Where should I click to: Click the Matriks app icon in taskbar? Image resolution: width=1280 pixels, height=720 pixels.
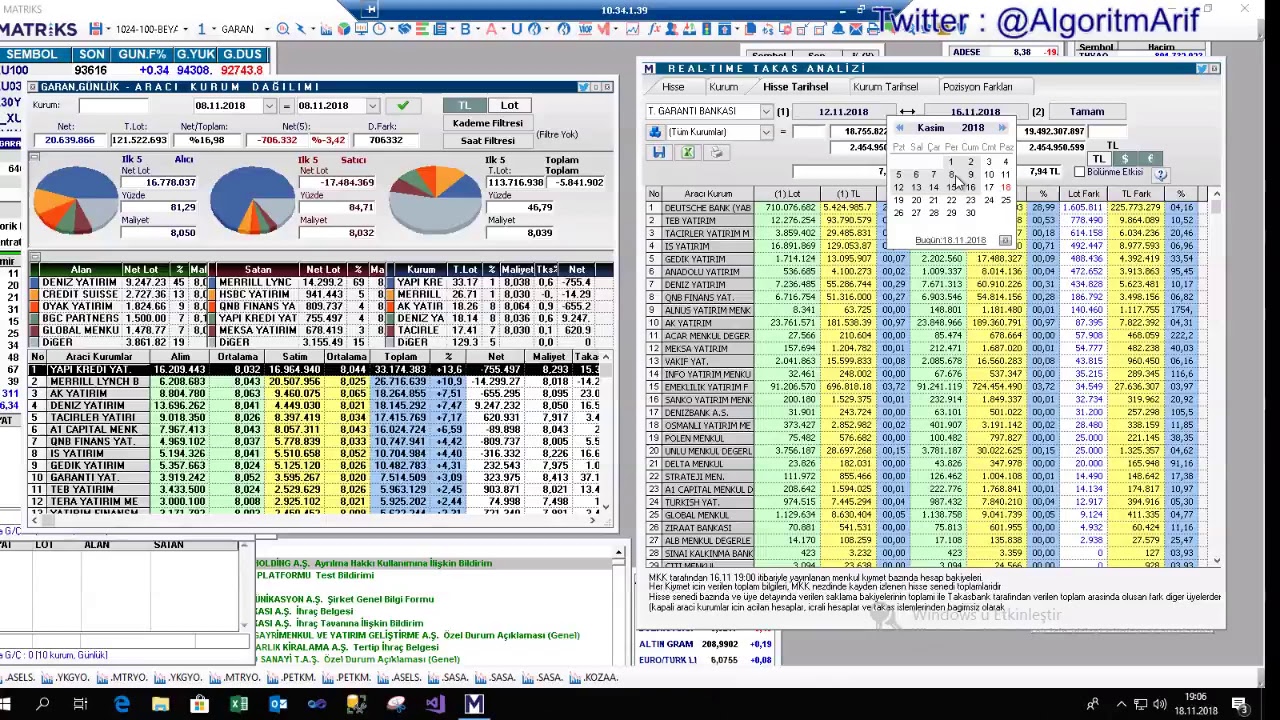point(474,705)
